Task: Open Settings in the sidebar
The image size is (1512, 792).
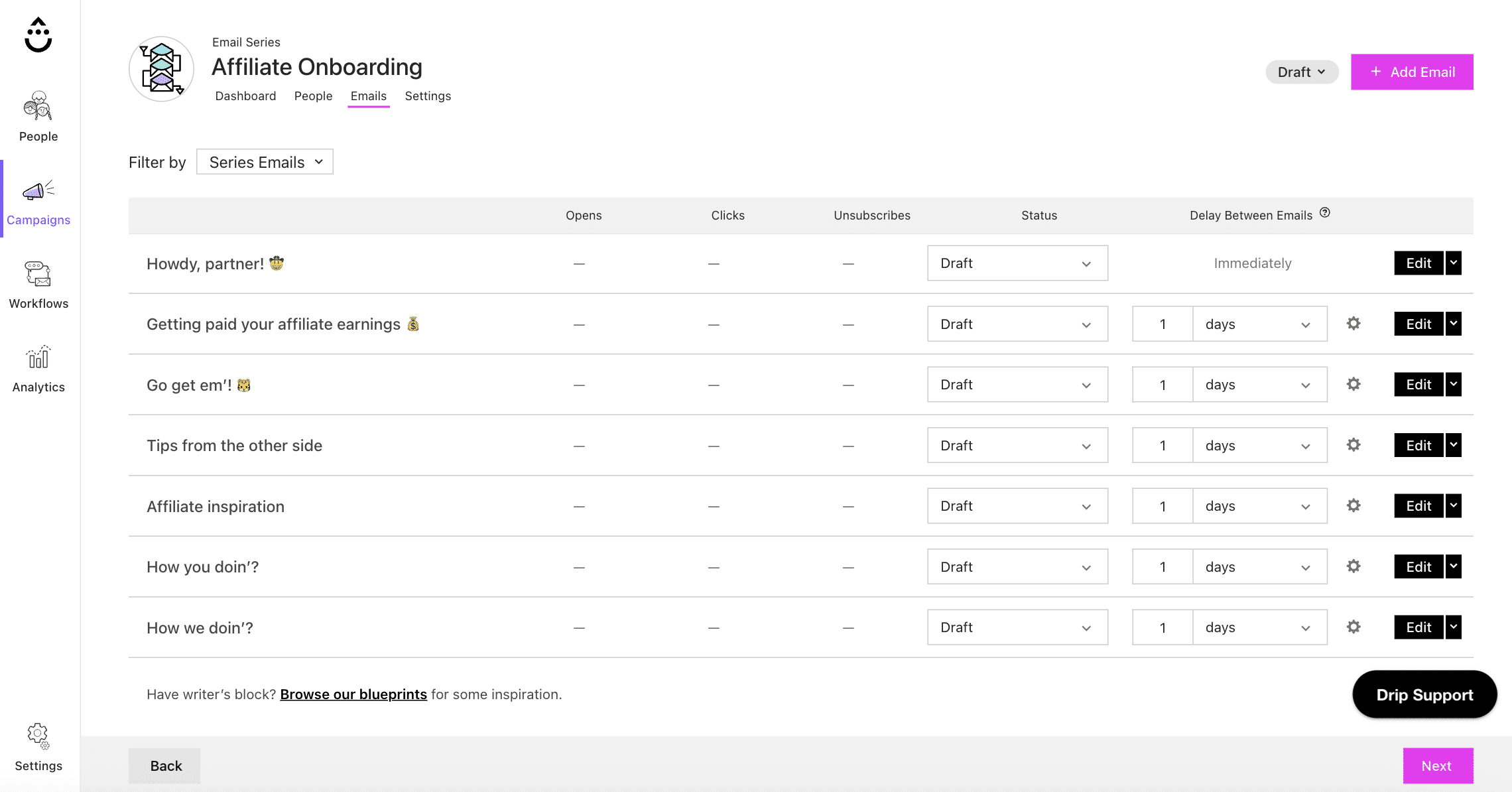Action: 38,747
